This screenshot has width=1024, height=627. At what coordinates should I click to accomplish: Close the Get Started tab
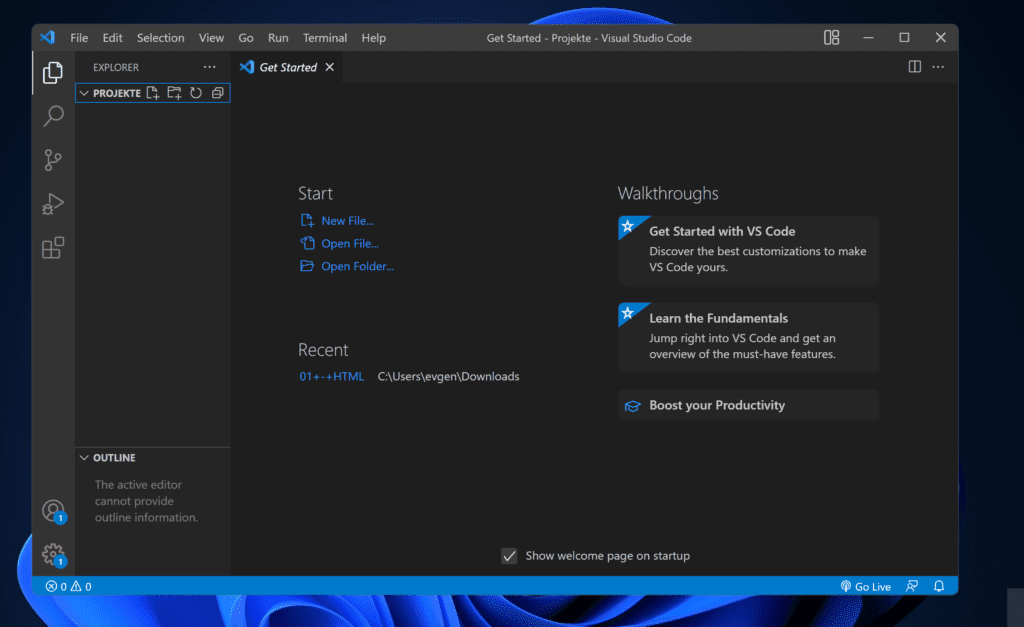click(x=330, y=67)
